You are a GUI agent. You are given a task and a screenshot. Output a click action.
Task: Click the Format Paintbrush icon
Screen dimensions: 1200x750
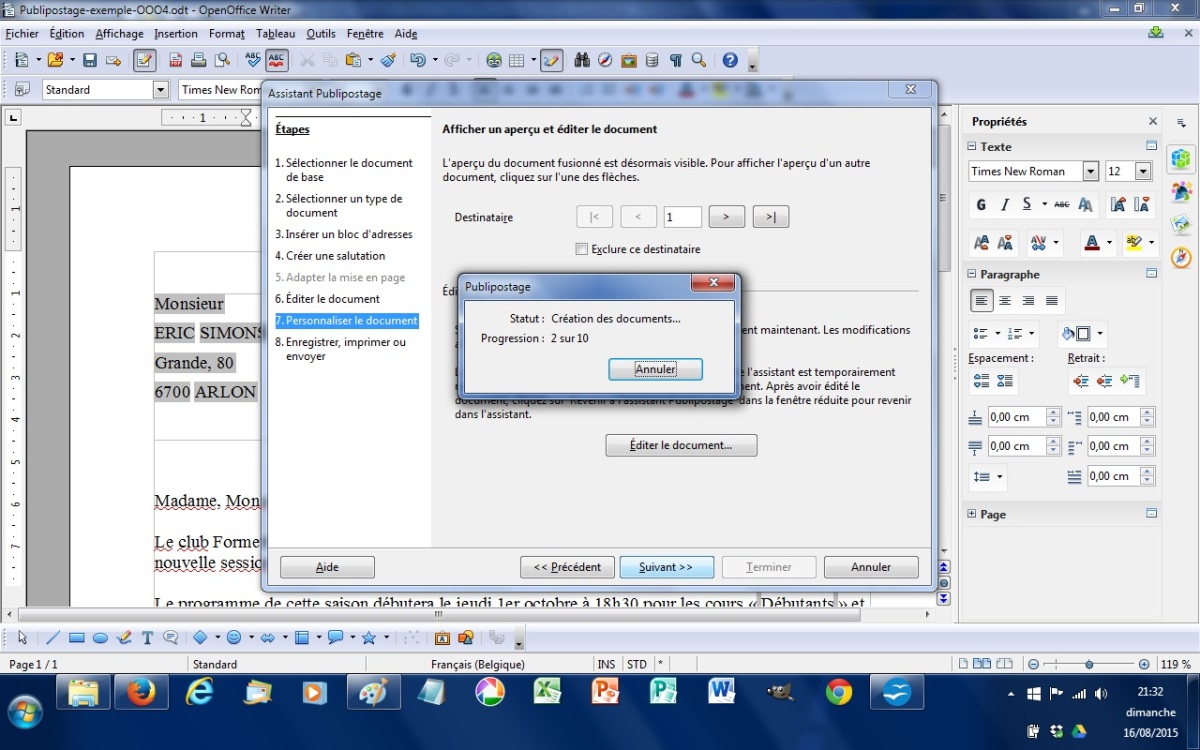[x=388, y=60]
